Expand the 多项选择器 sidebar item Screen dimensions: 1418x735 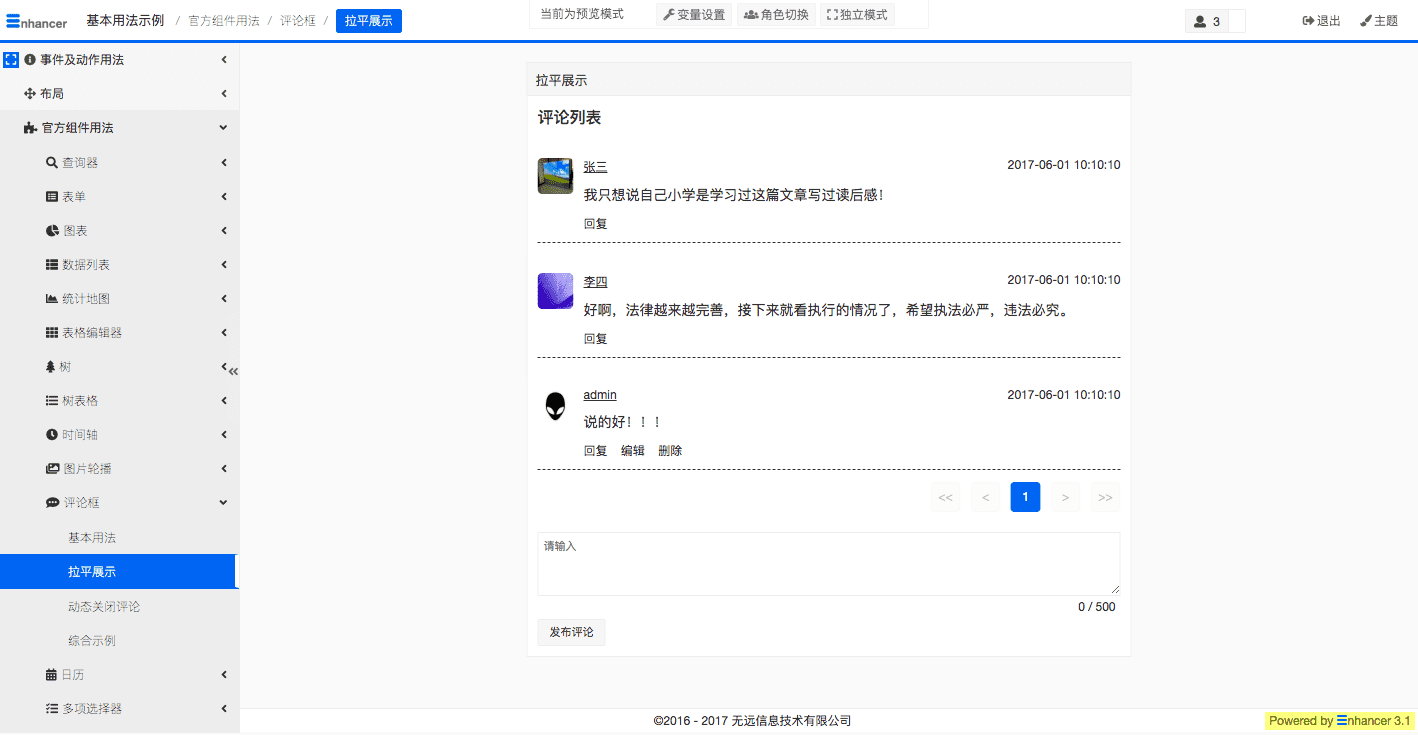tap(92, 709)
